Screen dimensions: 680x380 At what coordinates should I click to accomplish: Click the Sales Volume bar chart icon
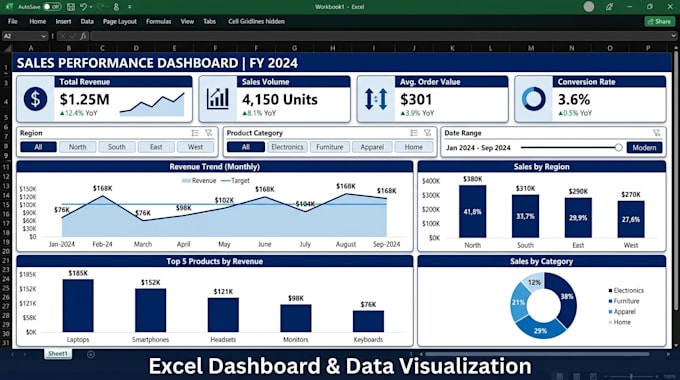point(218,98)
